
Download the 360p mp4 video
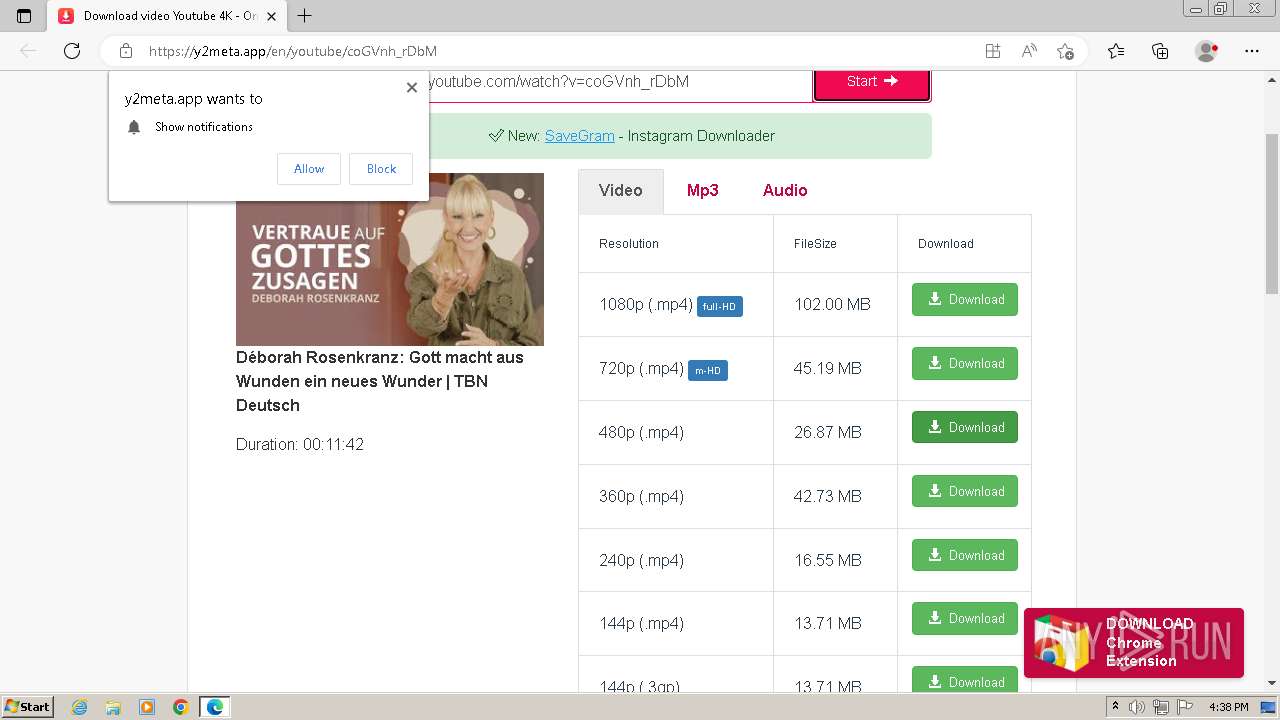pos(965,491)
